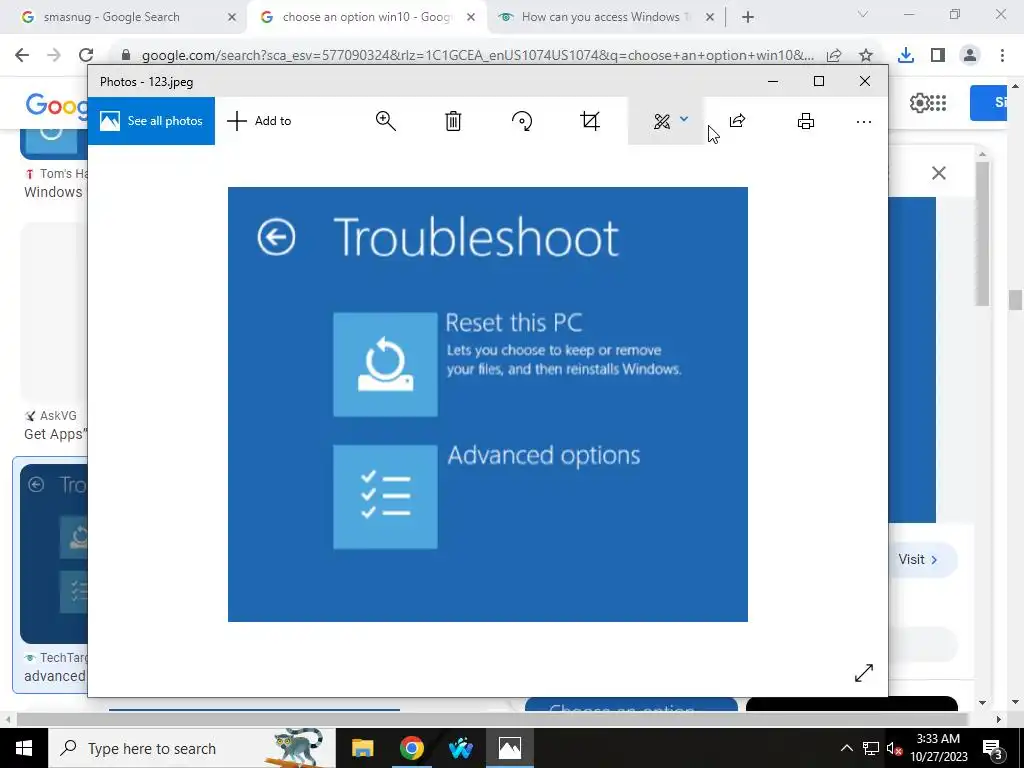
Task: Open the notification center icon
Action: tap(993, 748)
